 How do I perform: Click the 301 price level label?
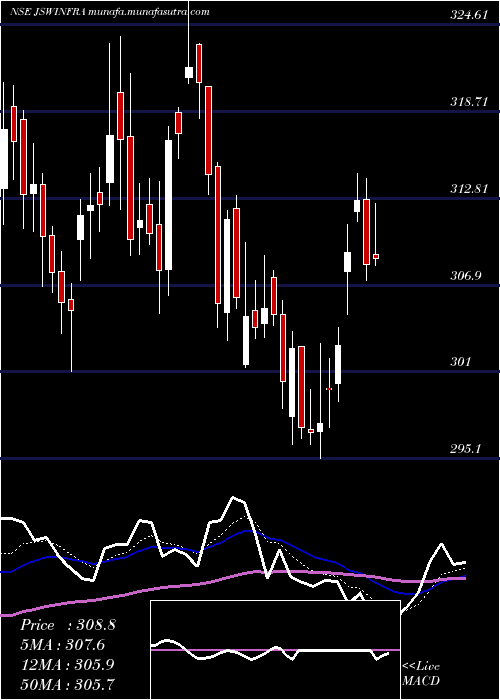[x=460, y=361]
